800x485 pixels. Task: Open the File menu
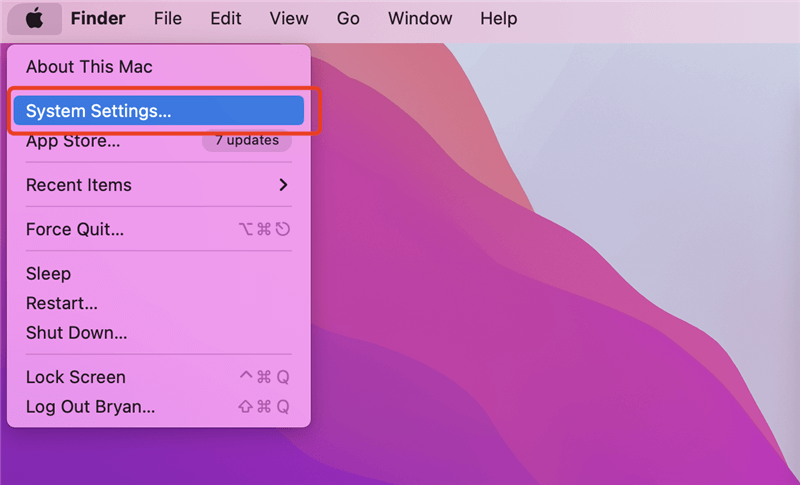(x=168, y=19)
